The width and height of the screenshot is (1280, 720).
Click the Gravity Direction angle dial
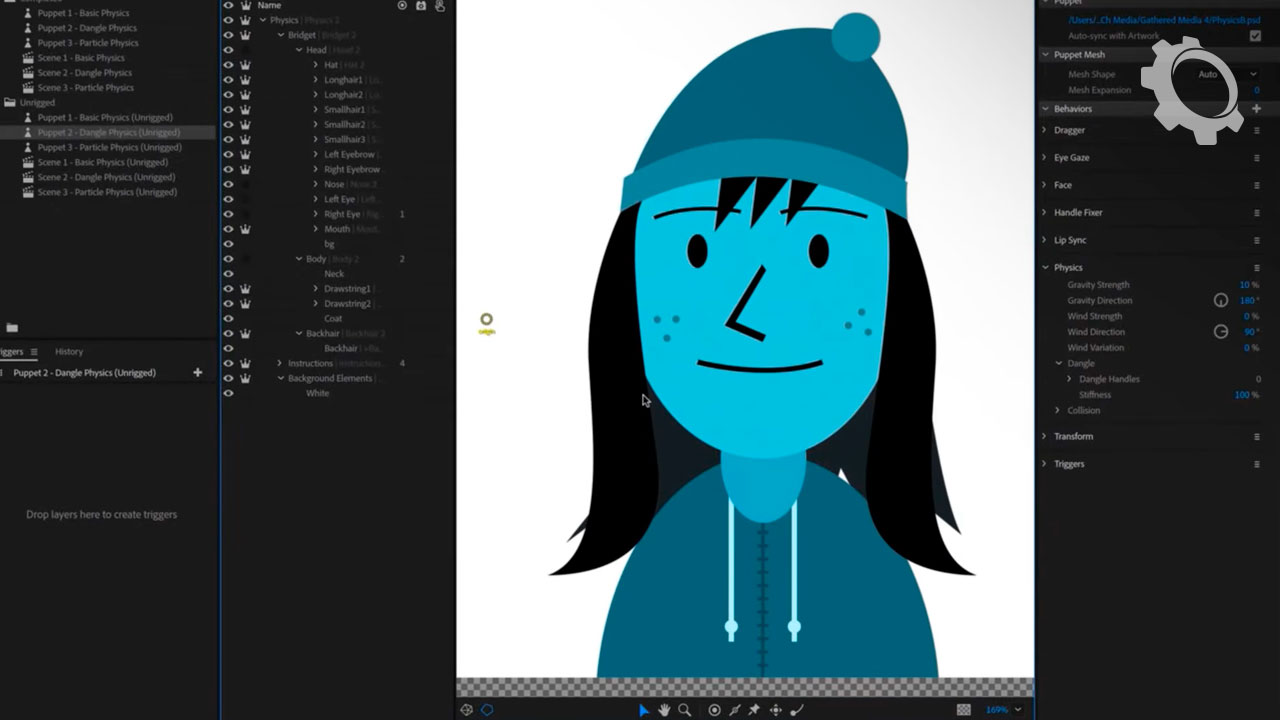click(1220, 300)
